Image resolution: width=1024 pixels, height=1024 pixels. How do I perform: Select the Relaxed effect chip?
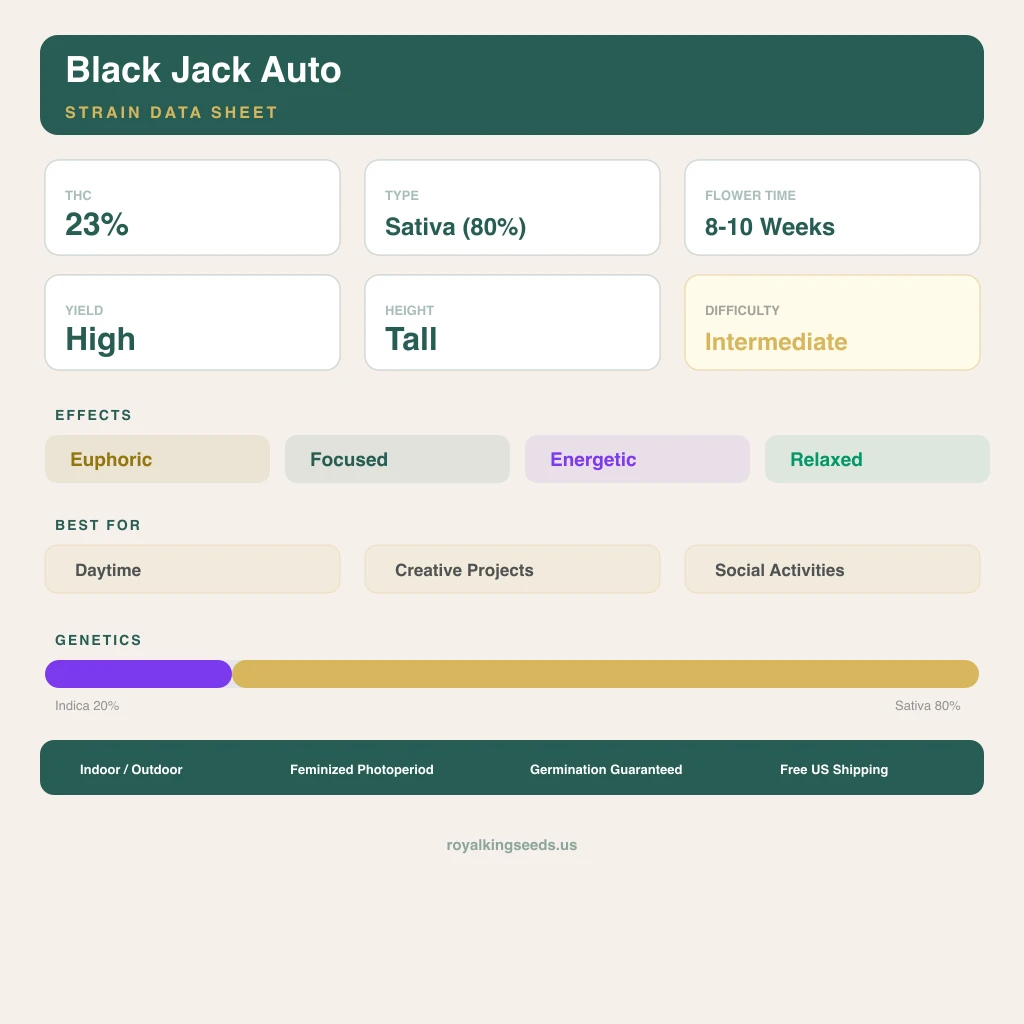(x=877, y=459)
